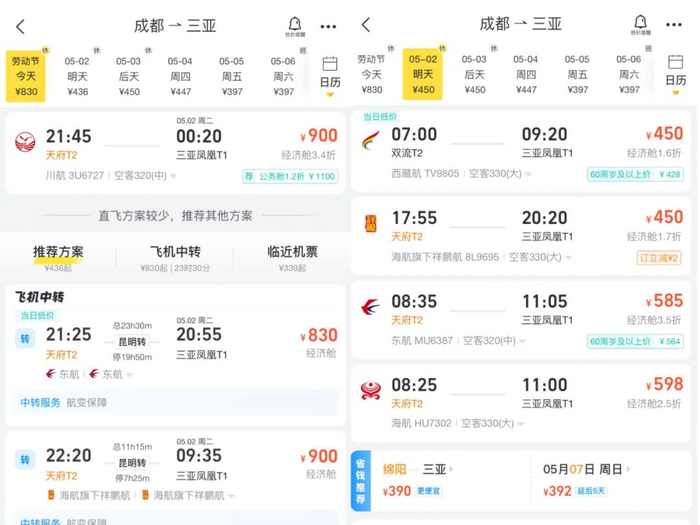Tap transfer badge on 21:25 connecting flight
700x525 pixels.
[x=25, y=338]
